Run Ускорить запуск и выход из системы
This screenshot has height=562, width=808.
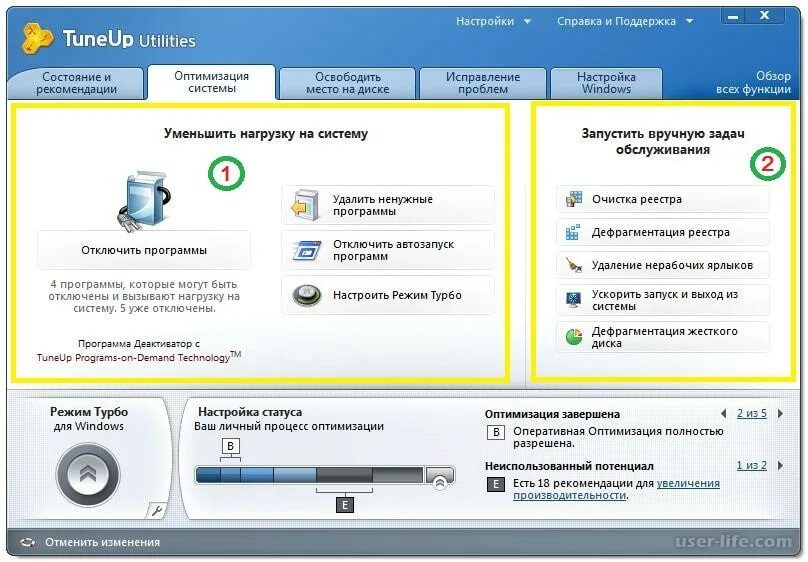tap(663, 300)
